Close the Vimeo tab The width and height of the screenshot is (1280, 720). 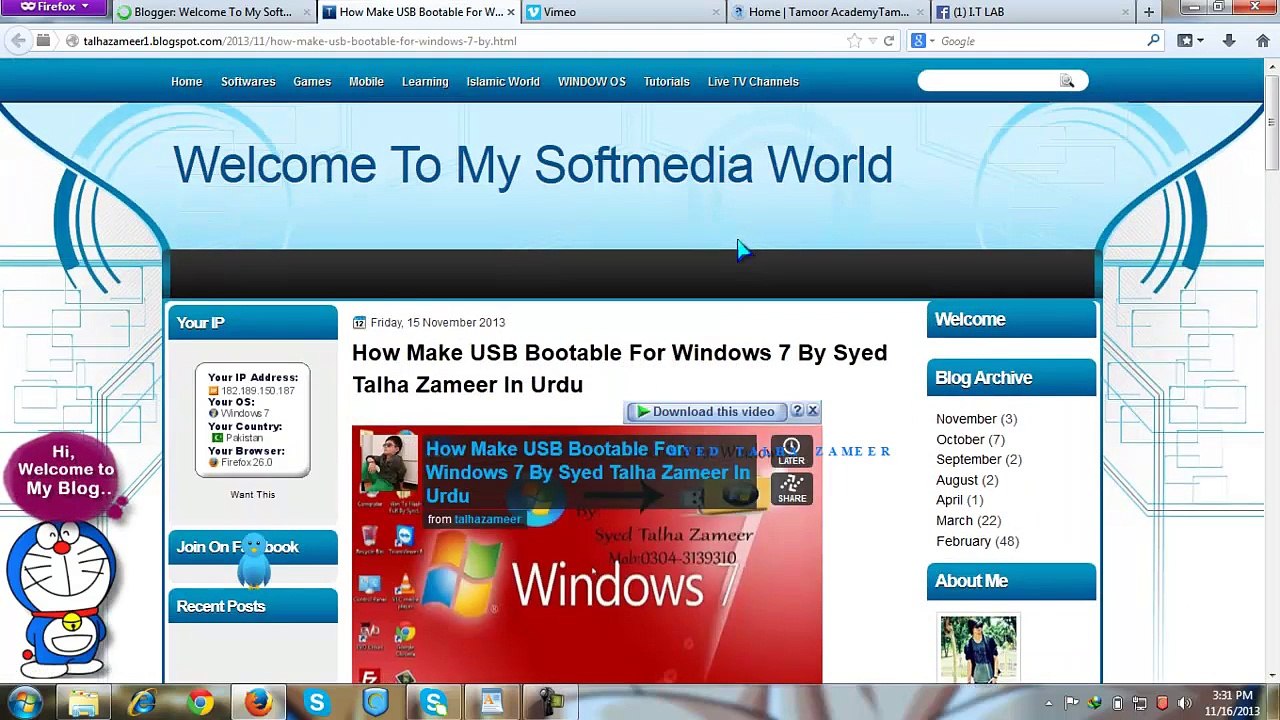716,12
